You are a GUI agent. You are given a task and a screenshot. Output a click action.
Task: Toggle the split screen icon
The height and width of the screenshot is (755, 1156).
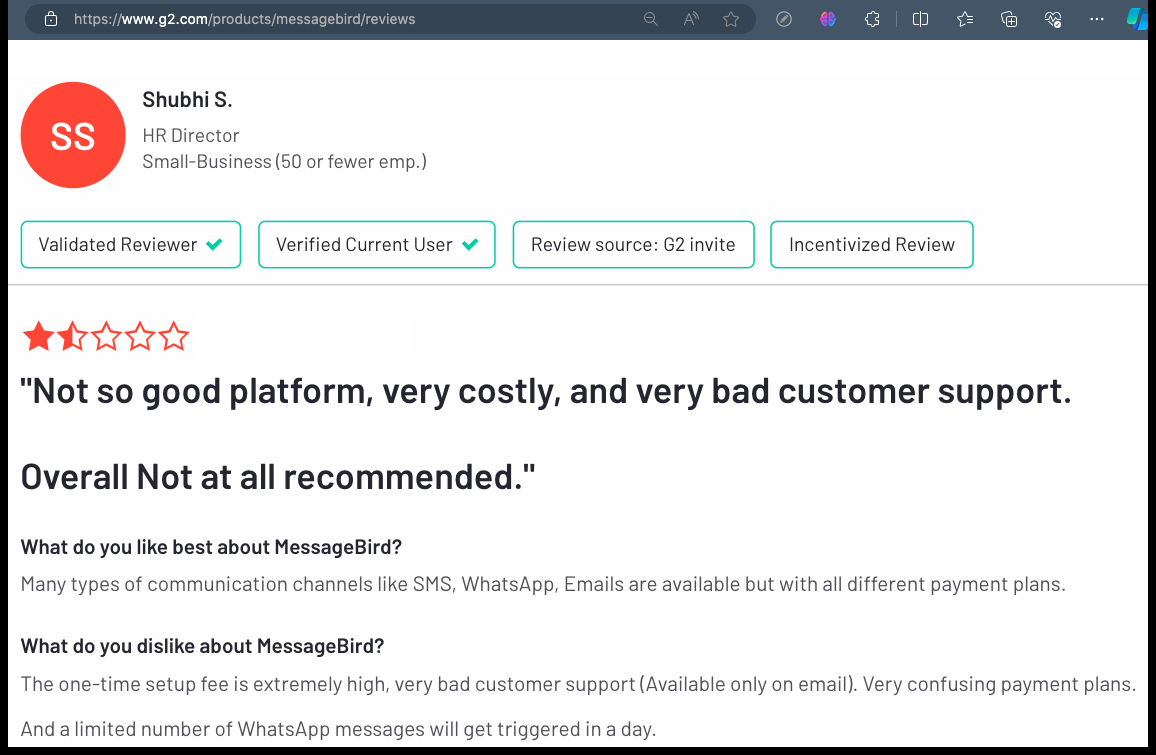(x=920, y=19)
